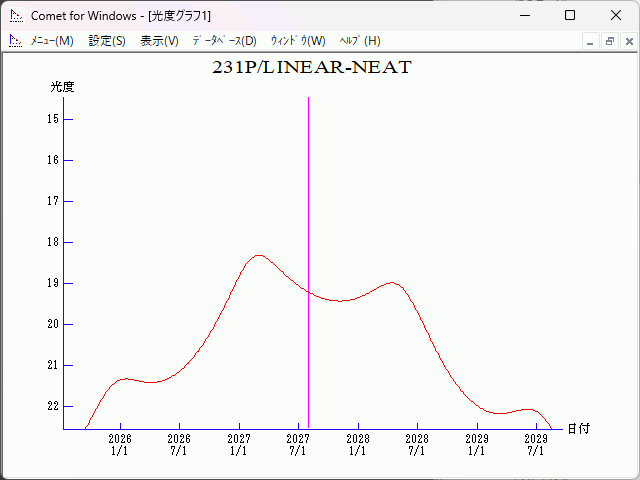Click the 日付 date axis label
Image resolution: width=640 pixels, height=480 pixels.
578,429
